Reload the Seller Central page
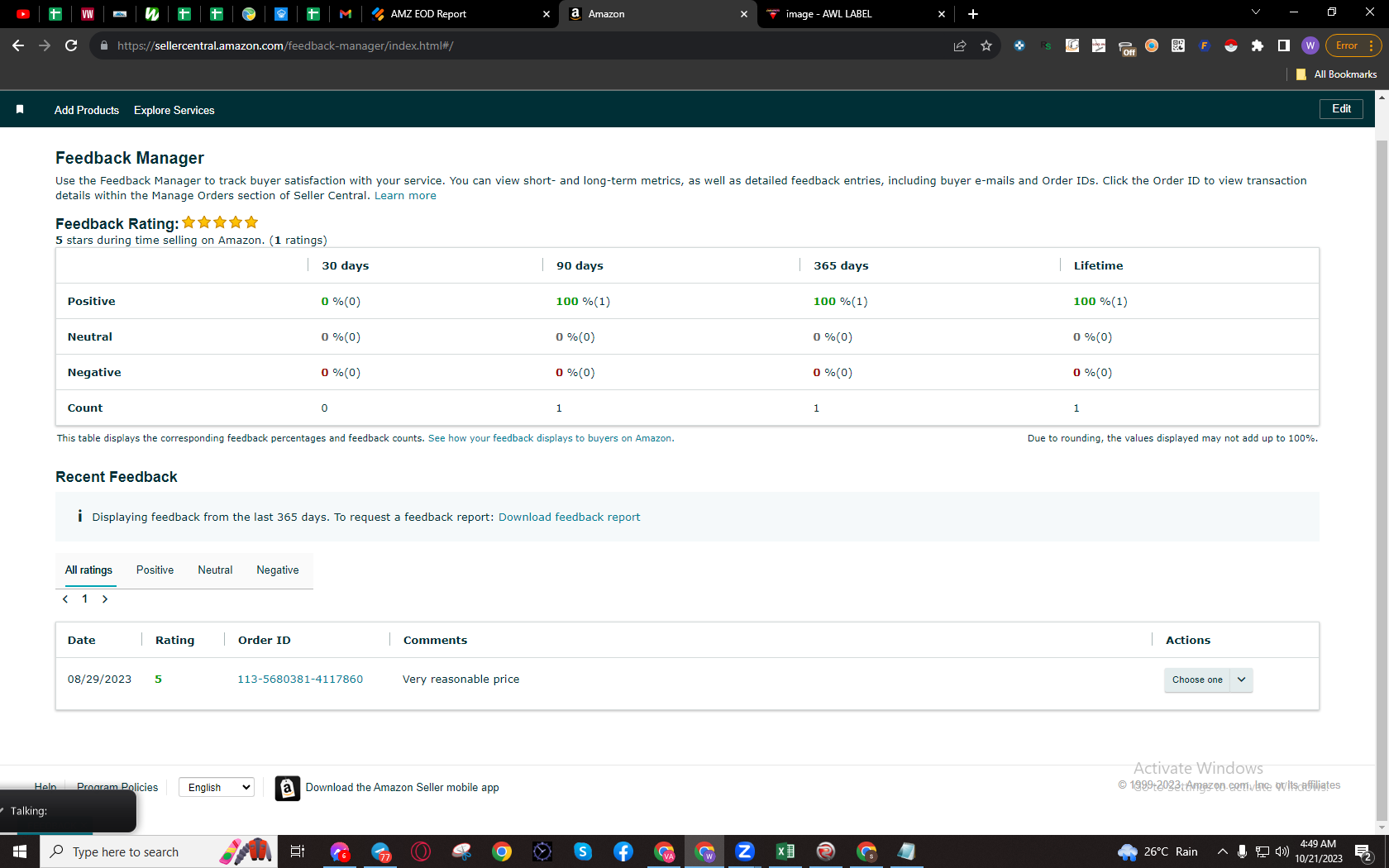This screenshot has height=868, width=1389. coord(71,45)
